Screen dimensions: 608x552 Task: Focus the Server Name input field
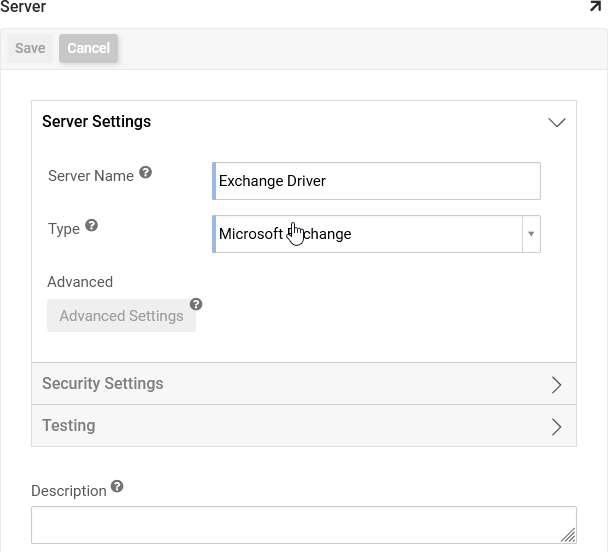pyautogui.click(x=377, y=181)
